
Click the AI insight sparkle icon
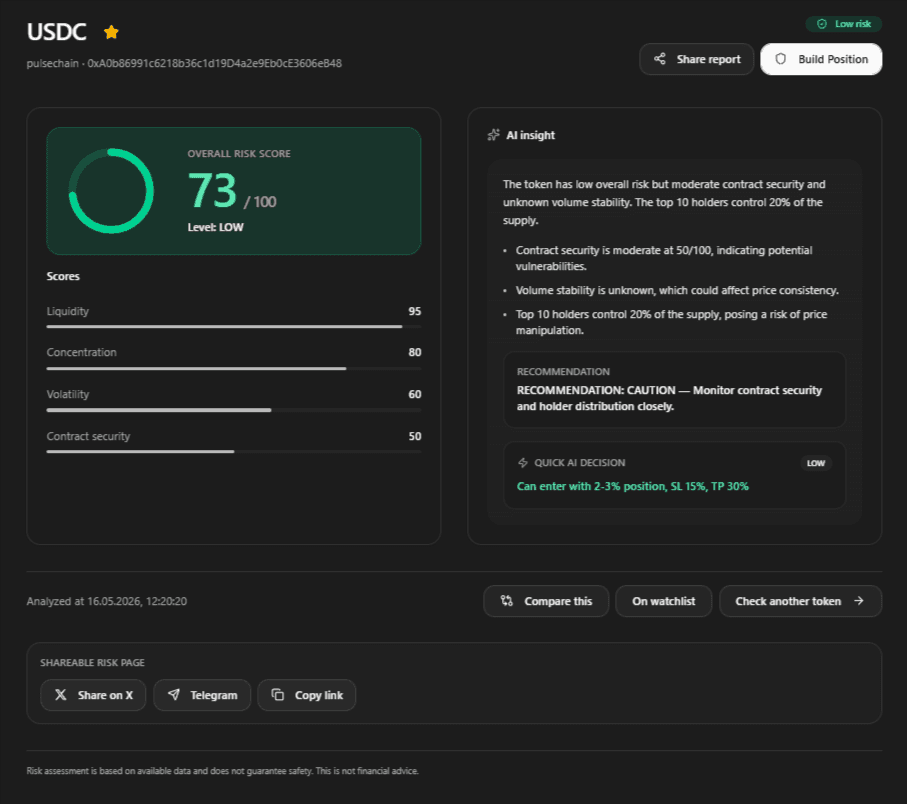coord(493,135)
